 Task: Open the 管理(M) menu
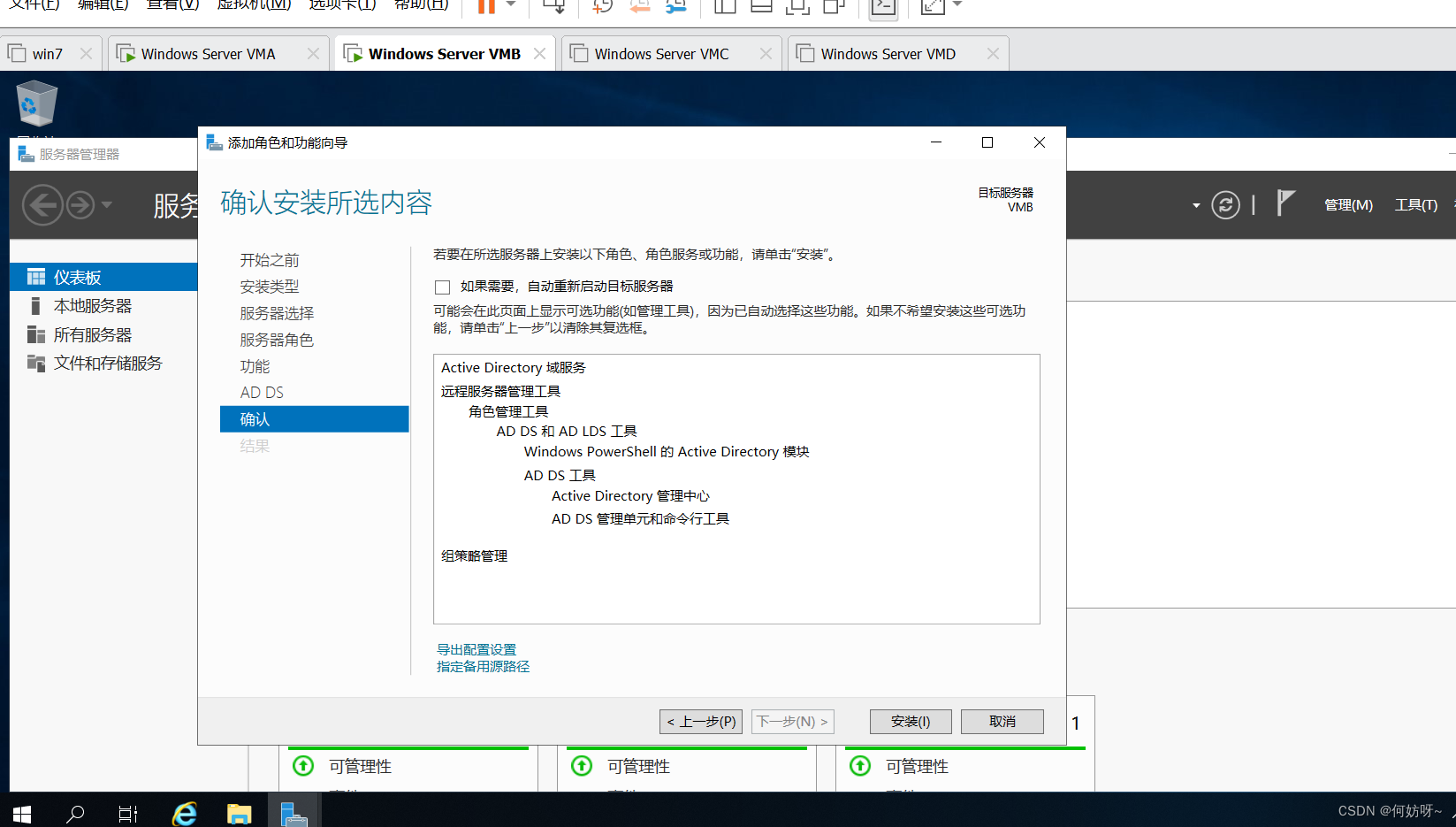coord(1347,205)
